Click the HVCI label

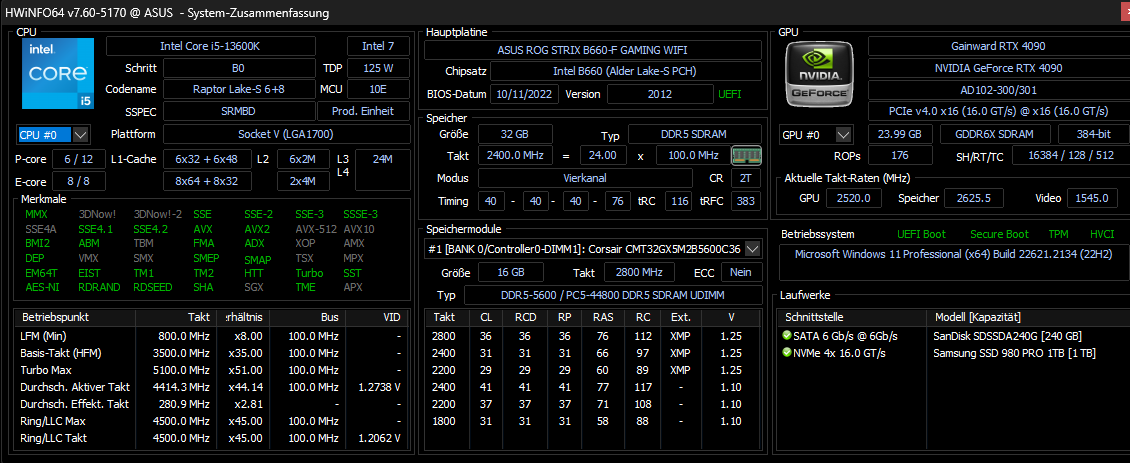pyautogui.click(x=1102, y=234)
